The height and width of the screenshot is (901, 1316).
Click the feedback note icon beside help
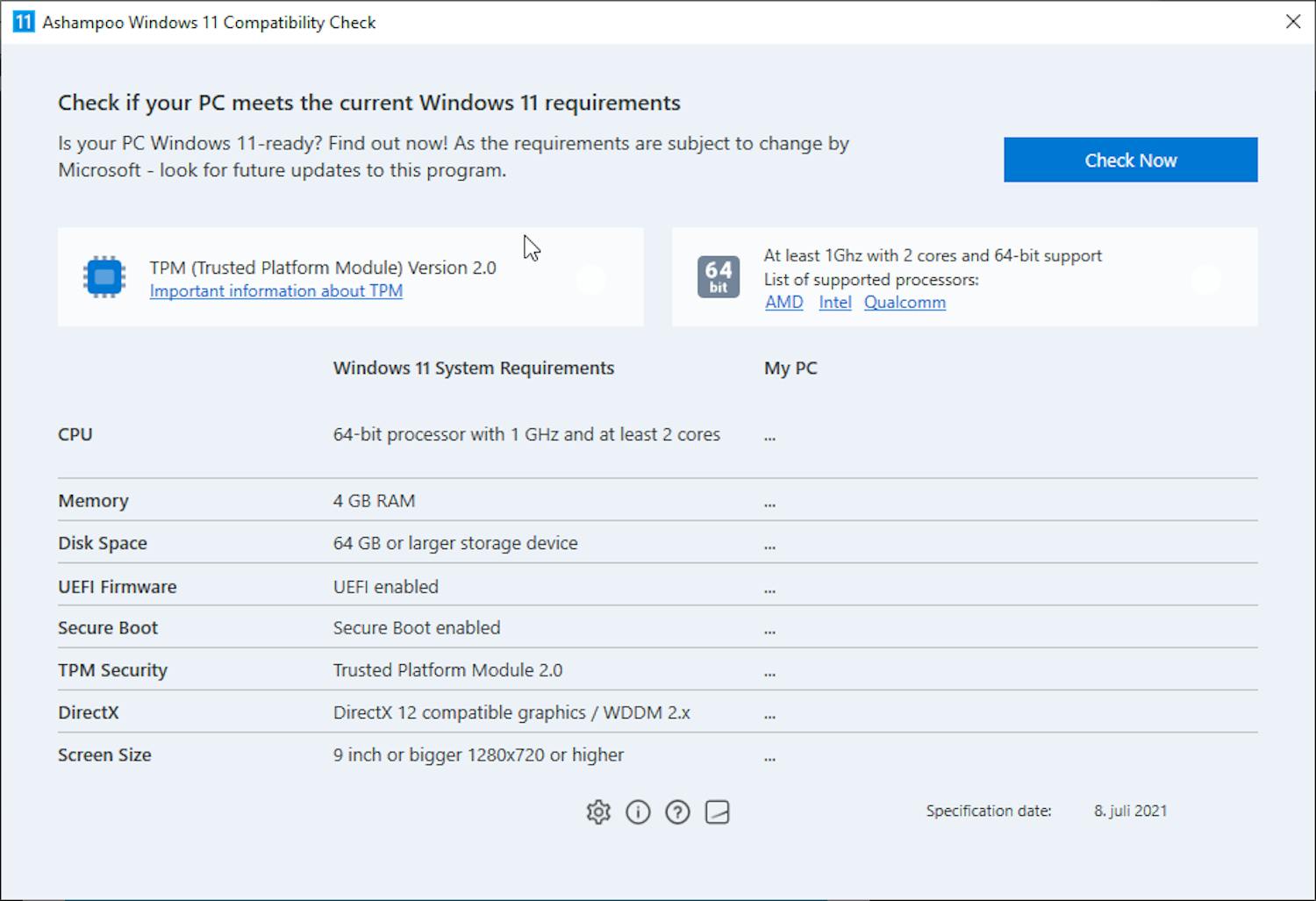coord(717,812)
